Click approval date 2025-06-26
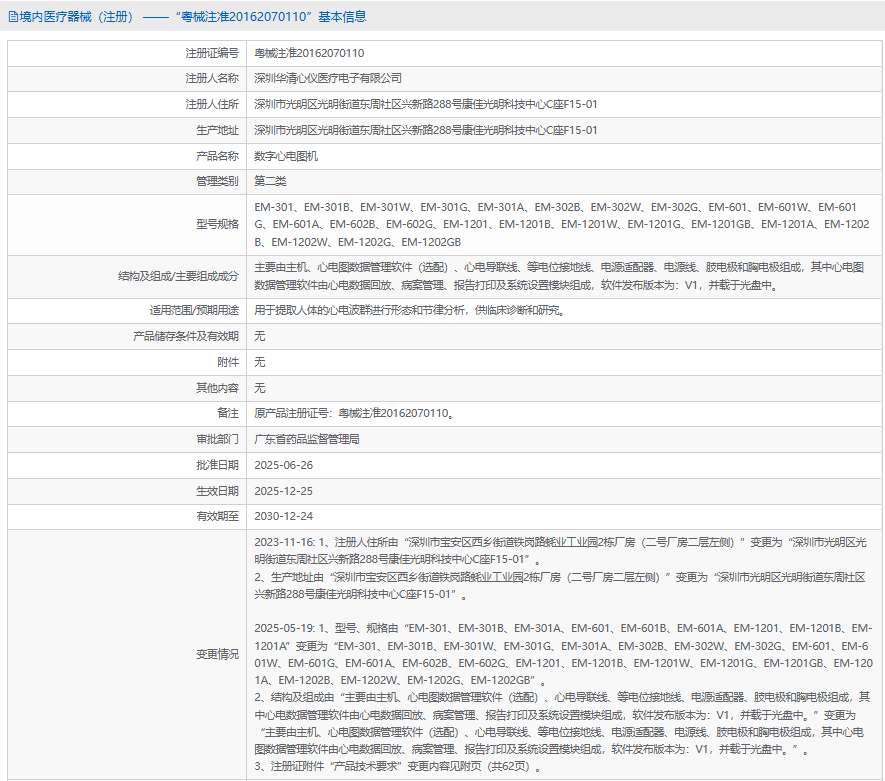 [x=283, y=465]
